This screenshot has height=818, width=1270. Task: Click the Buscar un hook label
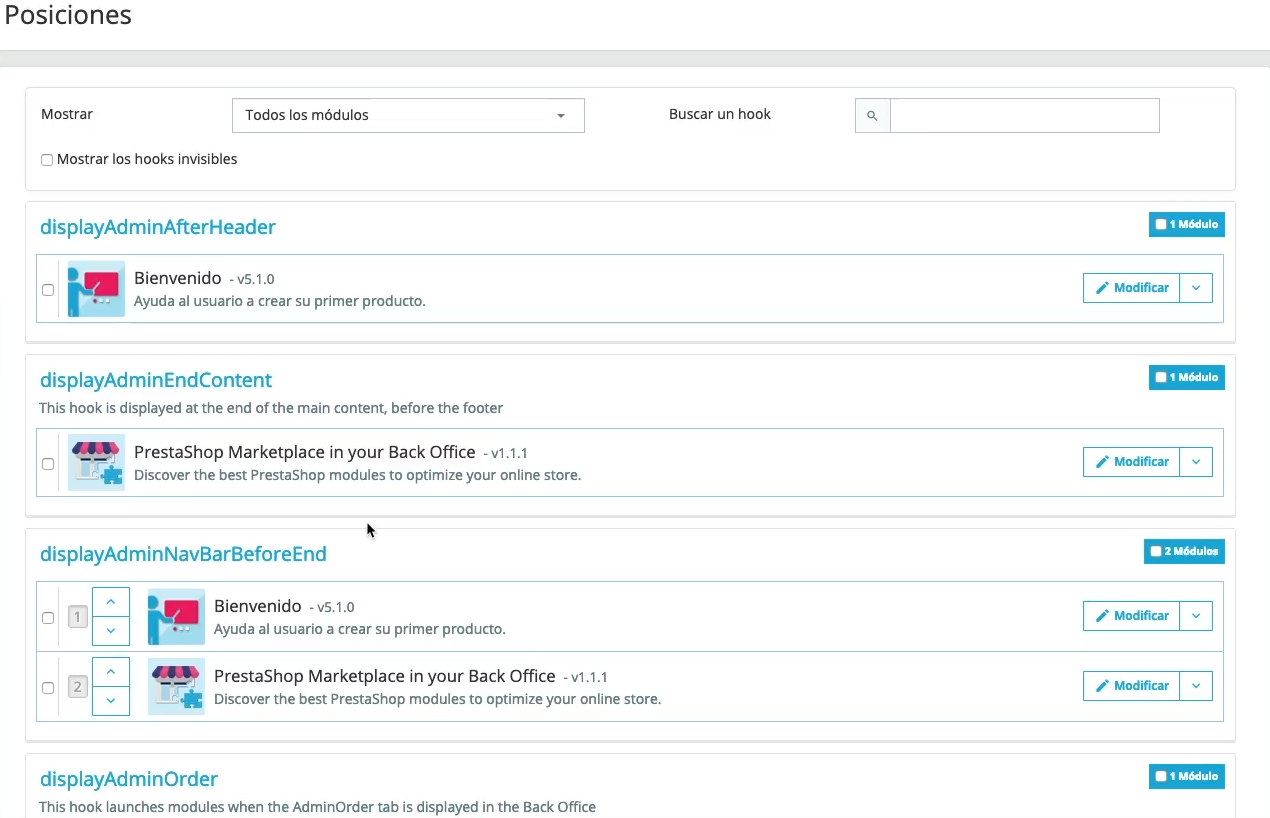pyautogui.click(x=720, y=114)
